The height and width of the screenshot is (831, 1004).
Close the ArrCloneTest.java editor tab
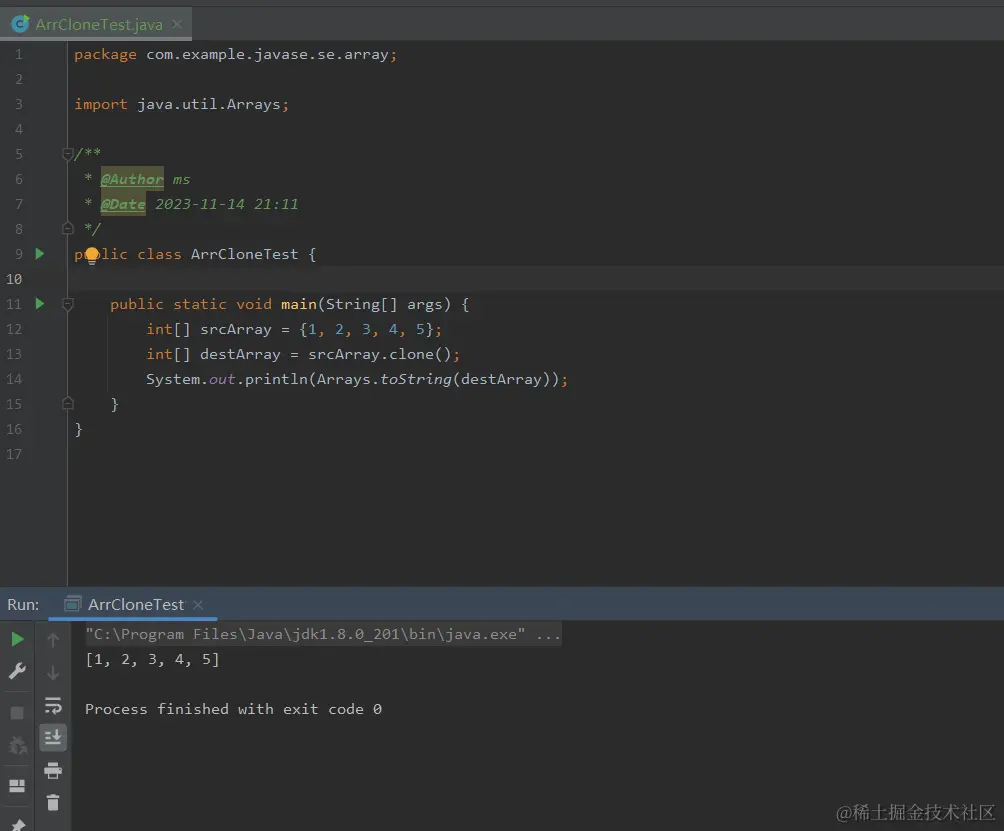click(x=177, y=24)
